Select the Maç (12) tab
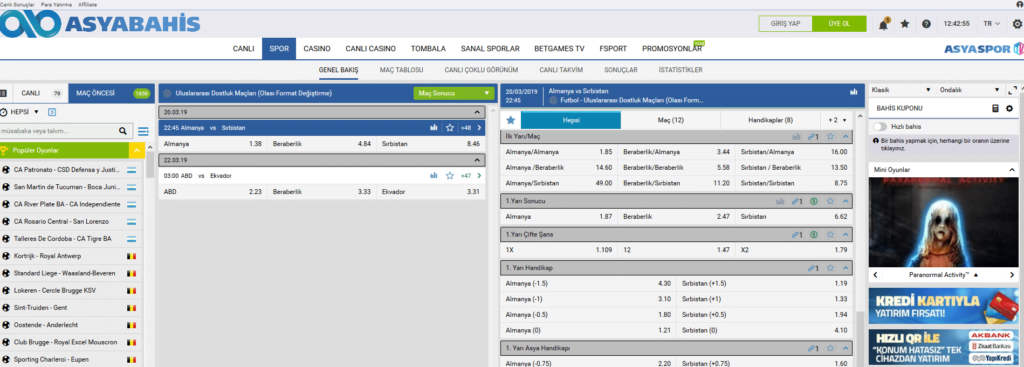 pyautogui.click(x=671, y=120)
